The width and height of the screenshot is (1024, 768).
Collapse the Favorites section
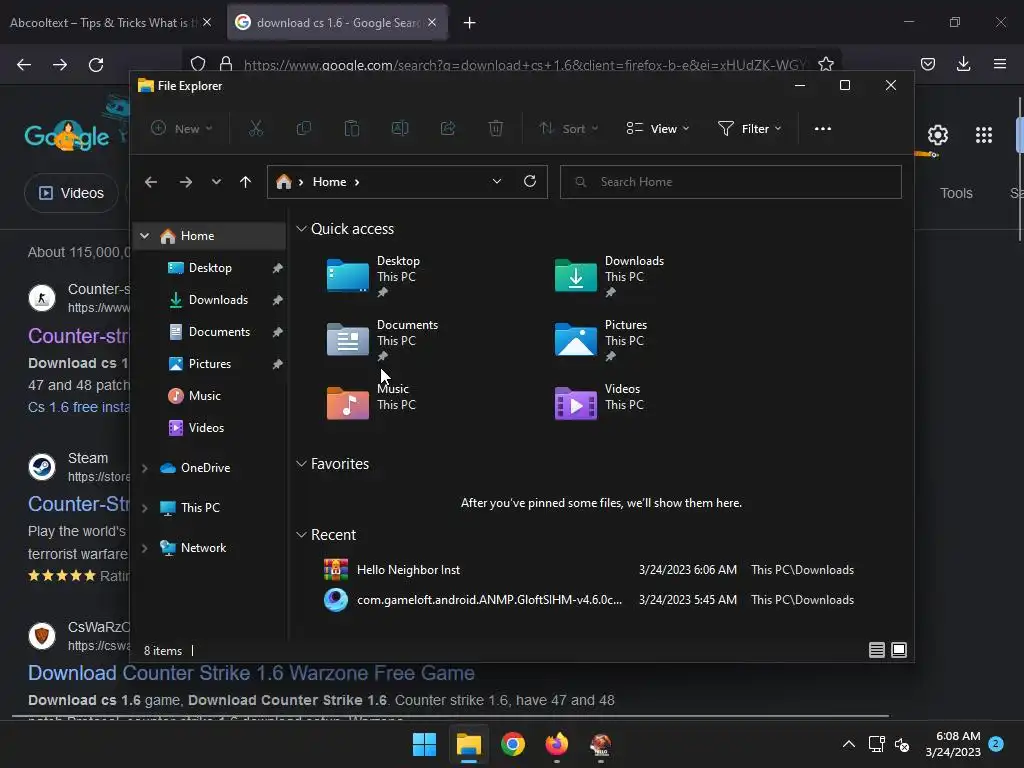(x=301, y=464)
